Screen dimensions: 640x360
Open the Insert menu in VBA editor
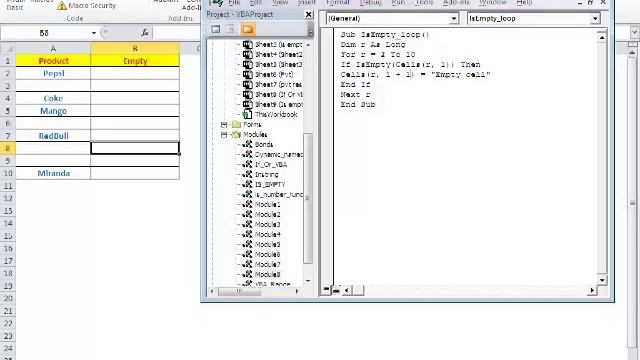(x=307, y=2)
